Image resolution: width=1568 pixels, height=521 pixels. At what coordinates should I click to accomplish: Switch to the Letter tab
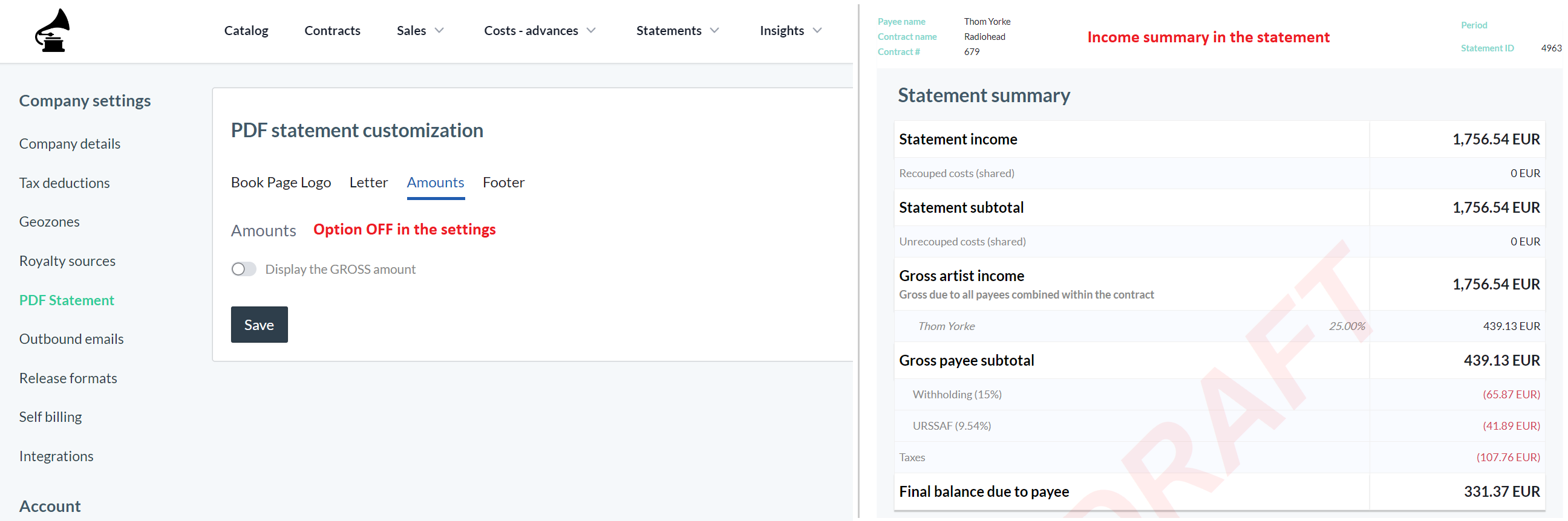click(368, 183)
